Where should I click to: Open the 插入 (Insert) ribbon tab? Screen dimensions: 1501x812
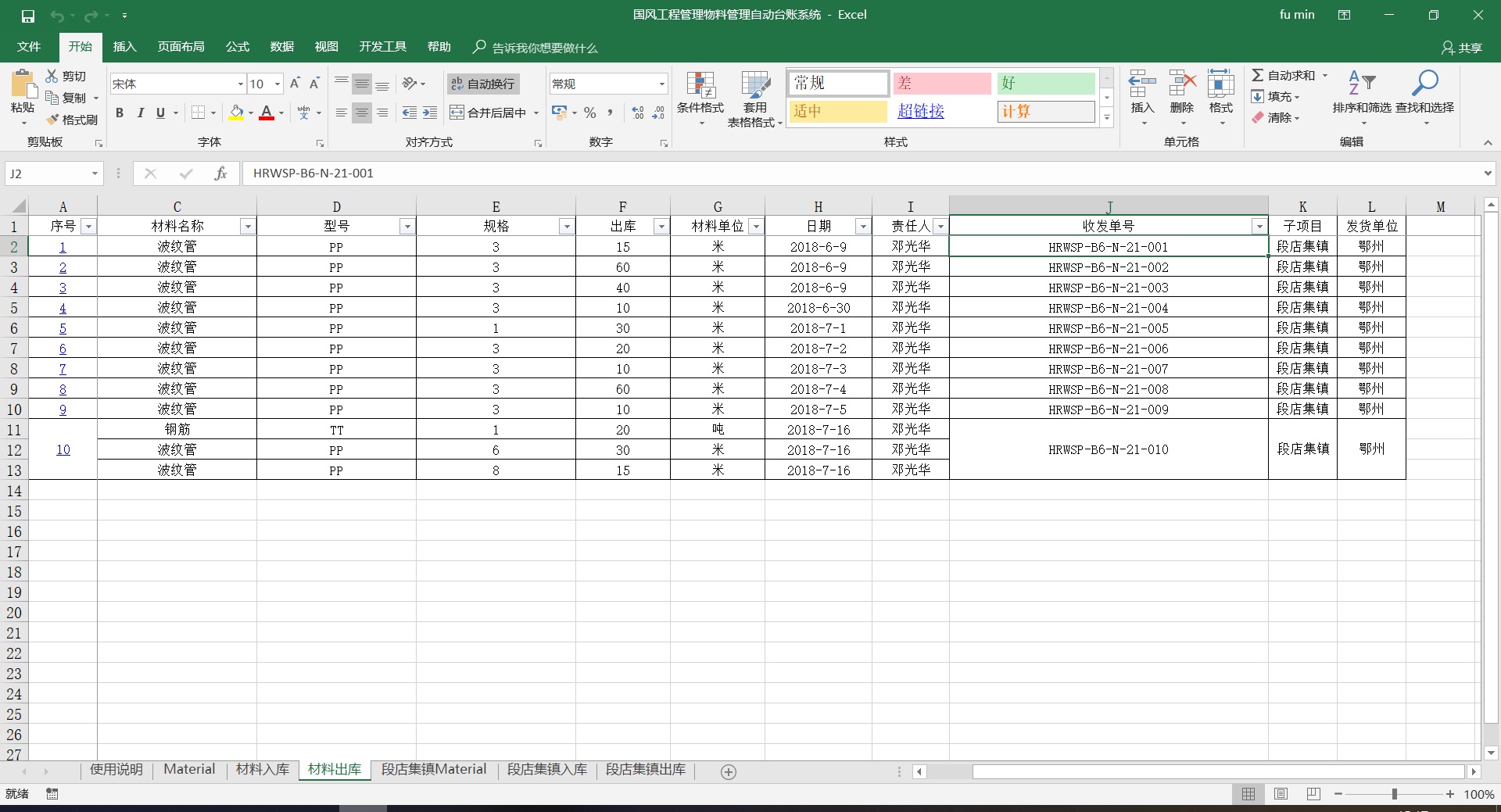(124, 47)
